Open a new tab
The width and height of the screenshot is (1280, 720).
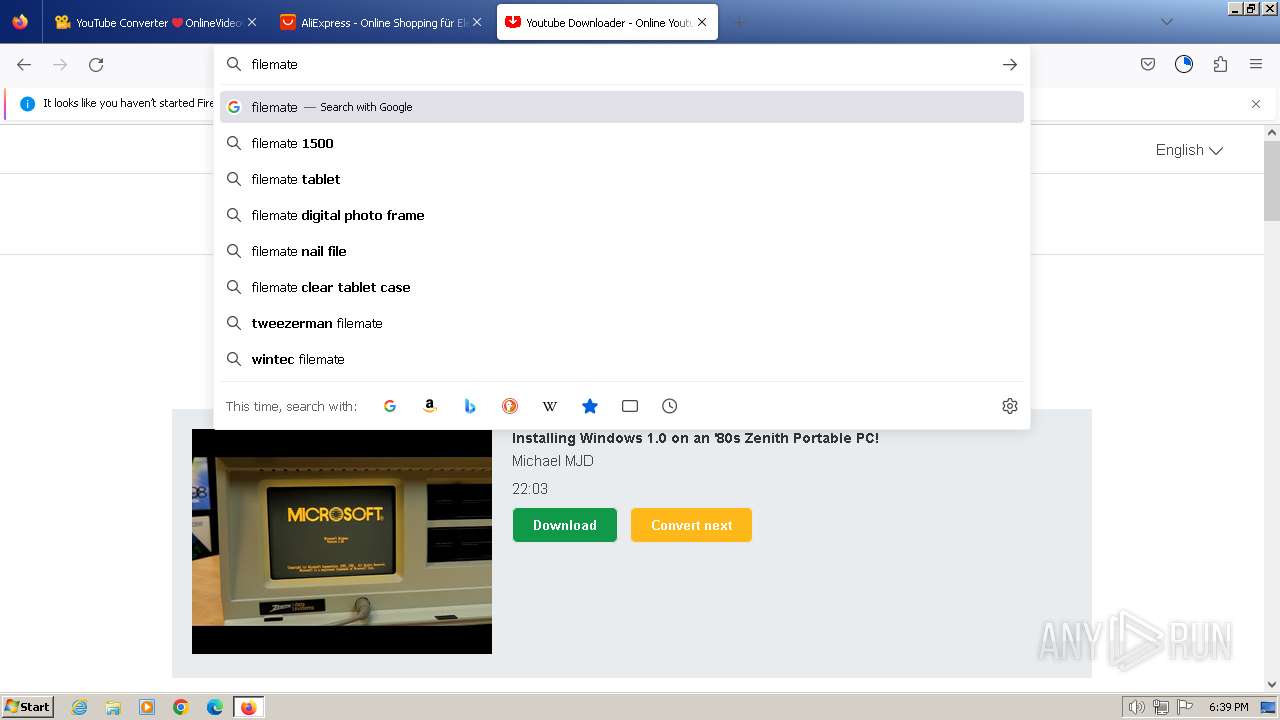(740, 22)
